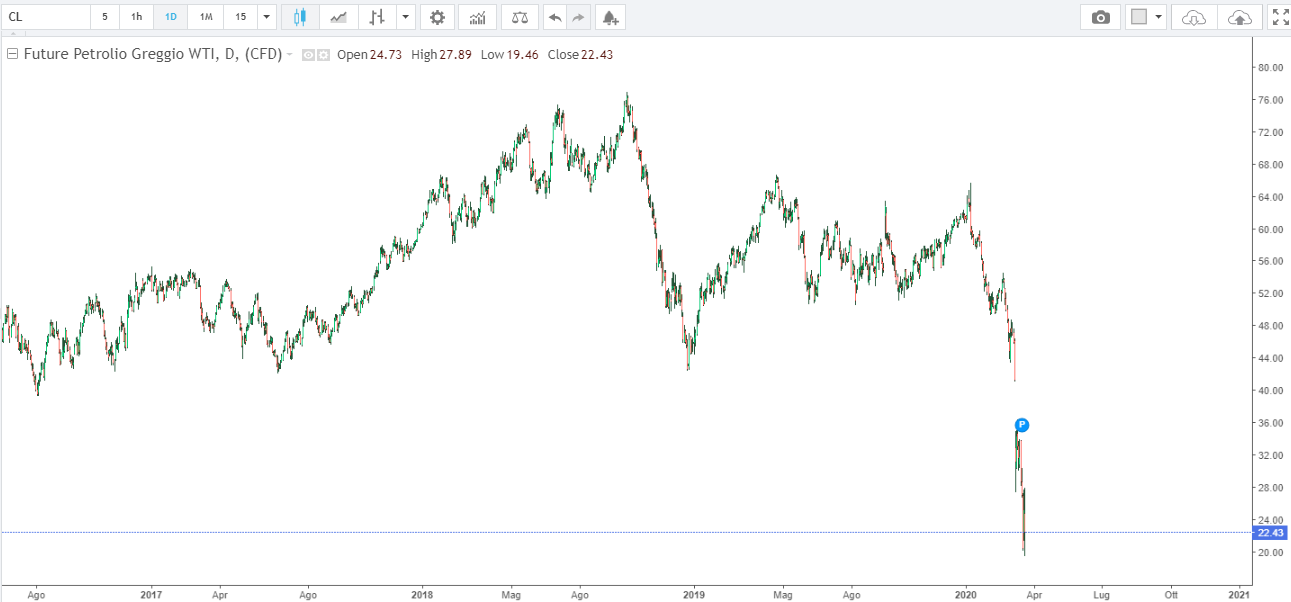Click the compare symbols scales icon
Screen dimensions: 1291x602
[519, 17]
